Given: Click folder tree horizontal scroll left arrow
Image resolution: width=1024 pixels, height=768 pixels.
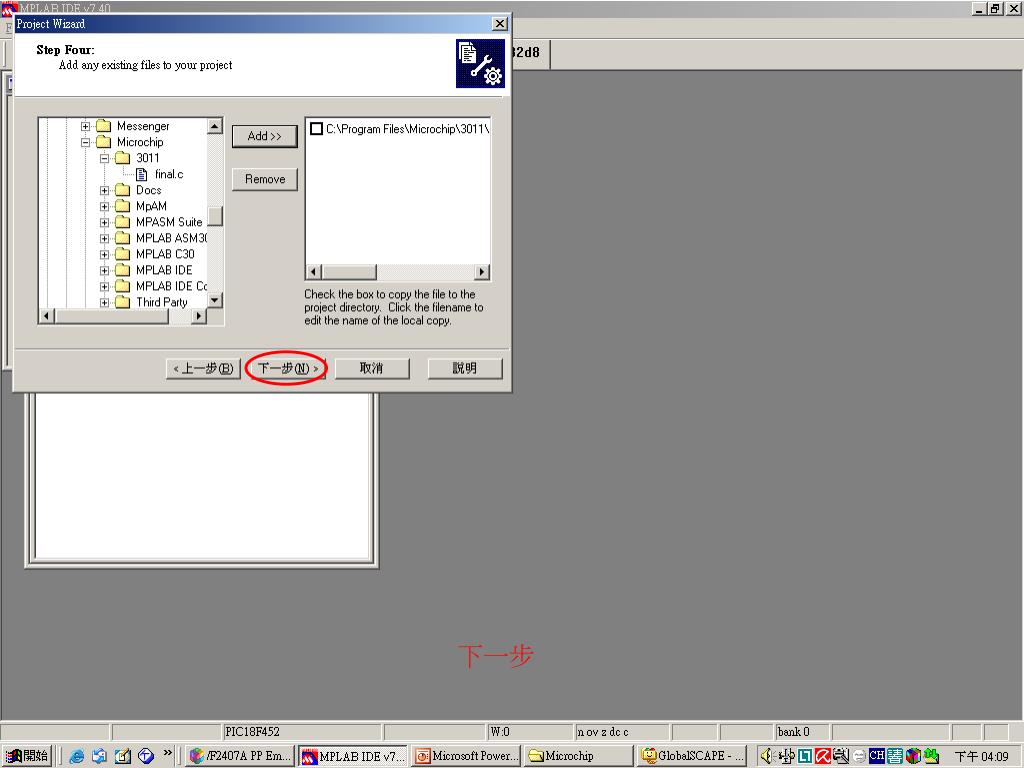Looking at the screenshot, I should point(46,316).
